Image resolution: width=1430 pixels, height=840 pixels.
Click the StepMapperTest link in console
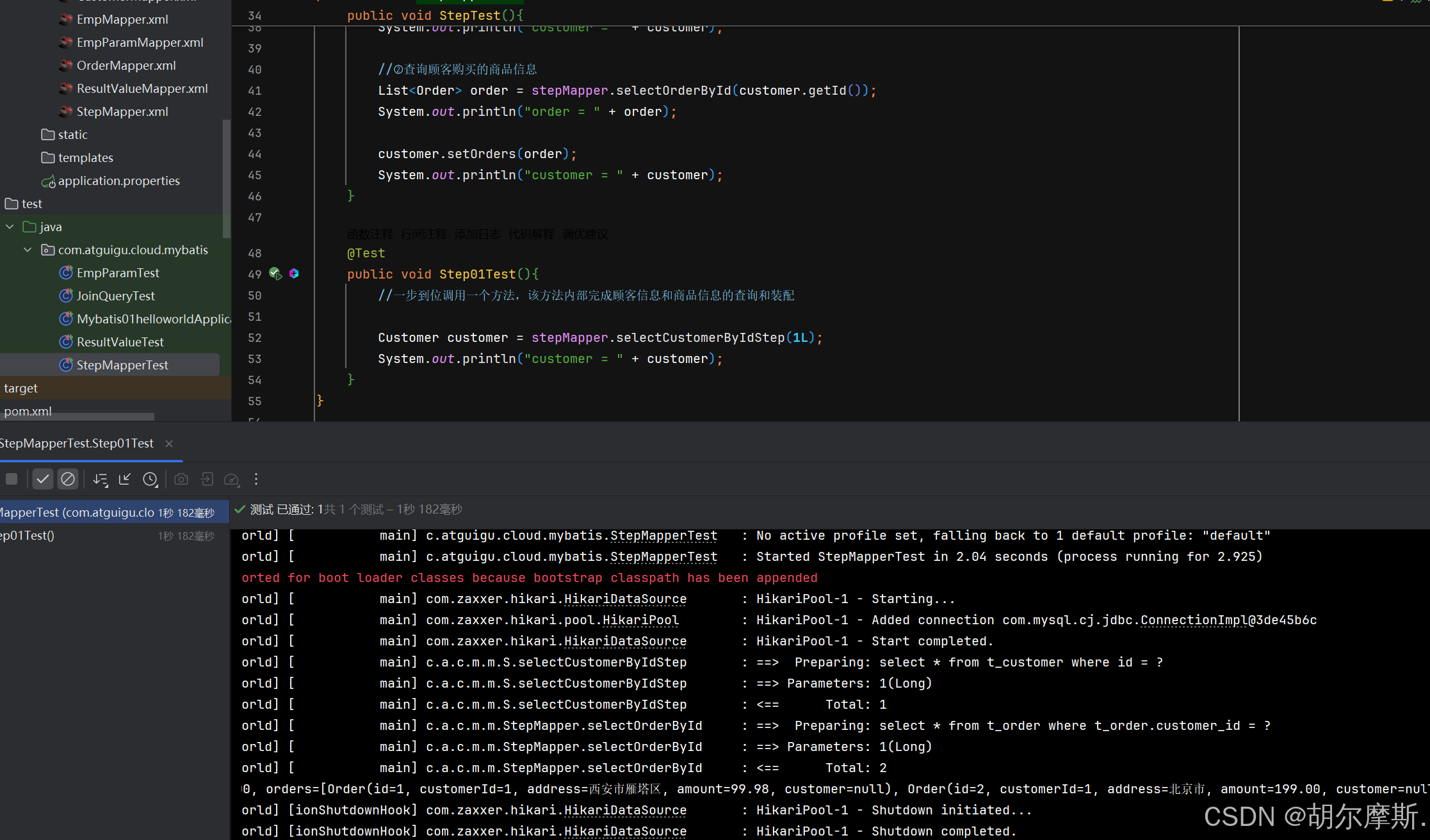[x=663, y=535]
